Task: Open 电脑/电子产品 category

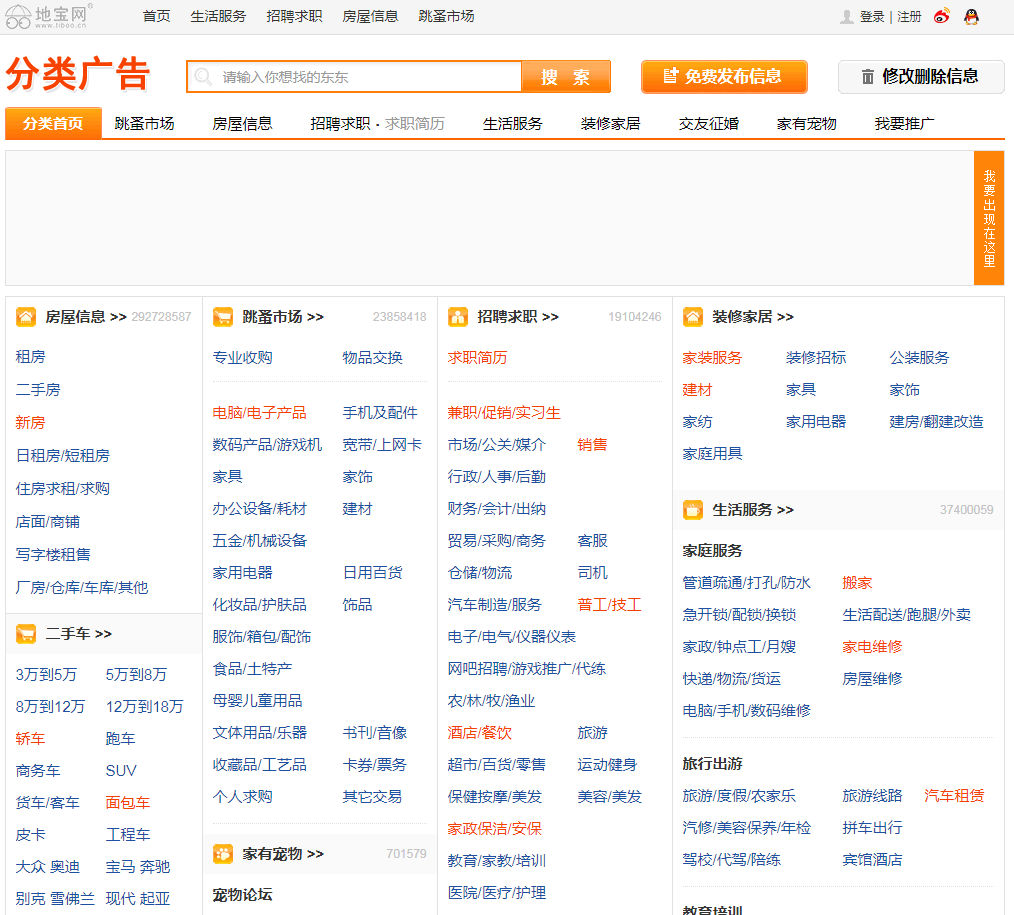Action: (x=259, y=413)
